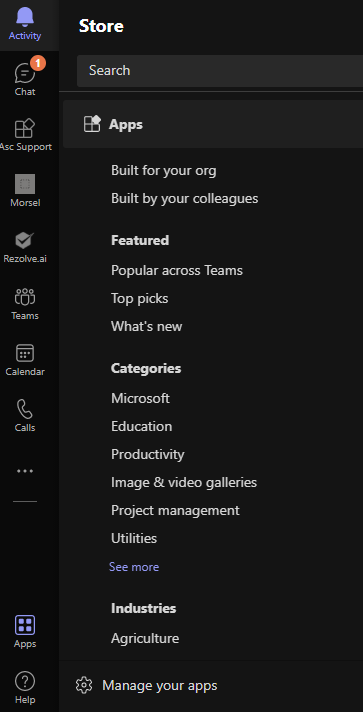Open the Asc Support app icon
Image resolution: width=363 pixels, height=712 pixels.
25,128
